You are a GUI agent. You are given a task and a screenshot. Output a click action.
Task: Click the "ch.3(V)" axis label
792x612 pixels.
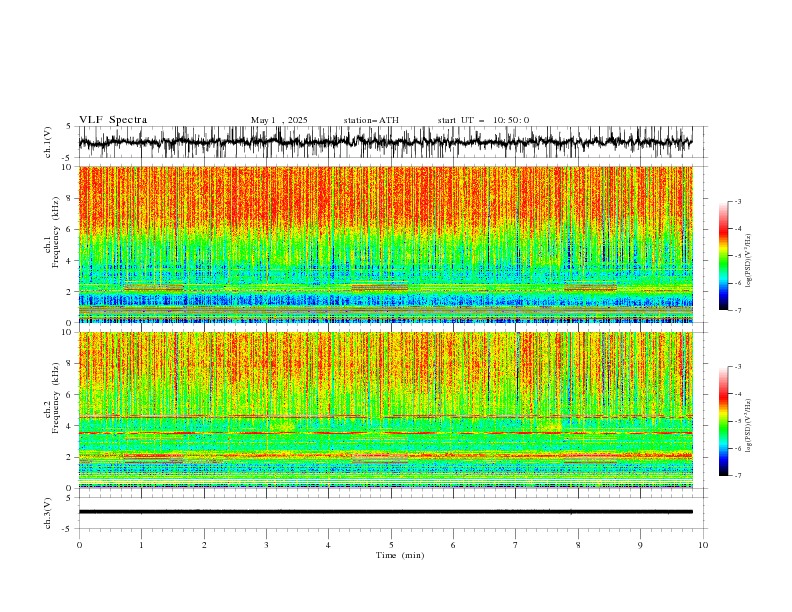(x=48, y=513)
